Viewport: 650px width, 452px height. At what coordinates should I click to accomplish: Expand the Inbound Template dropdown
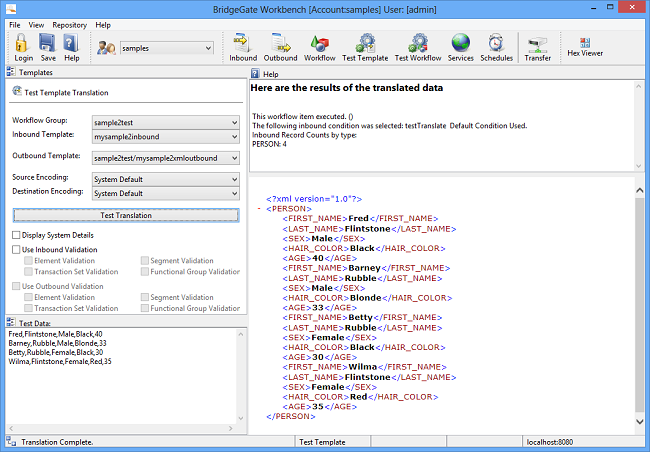pos(234,136)
